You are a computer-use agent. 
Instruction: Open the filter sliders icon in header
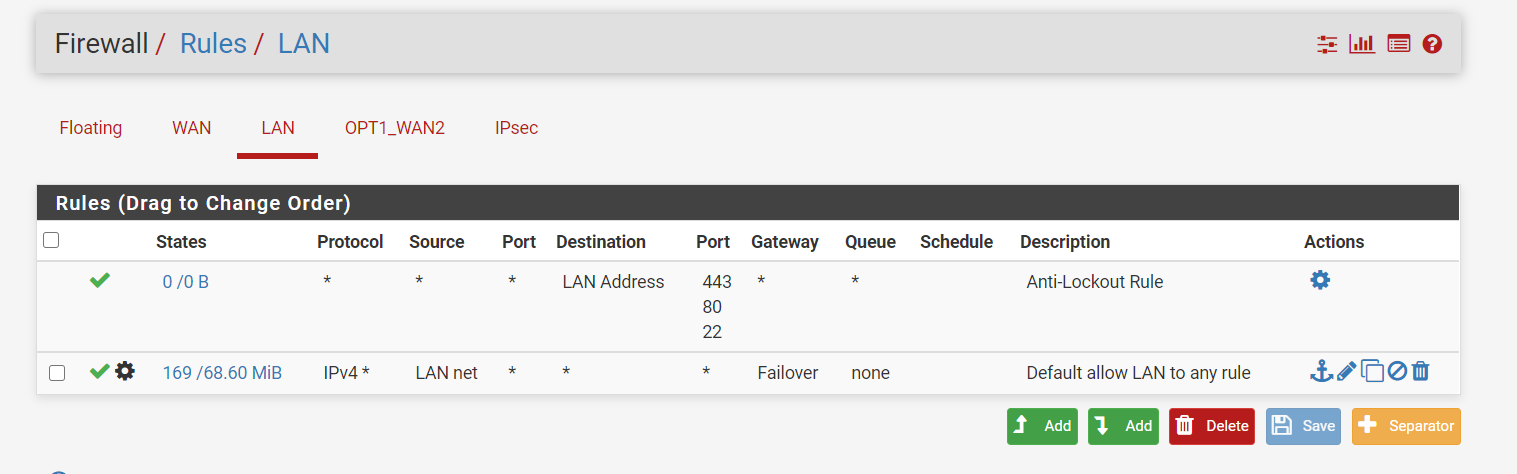point(1327,44)
